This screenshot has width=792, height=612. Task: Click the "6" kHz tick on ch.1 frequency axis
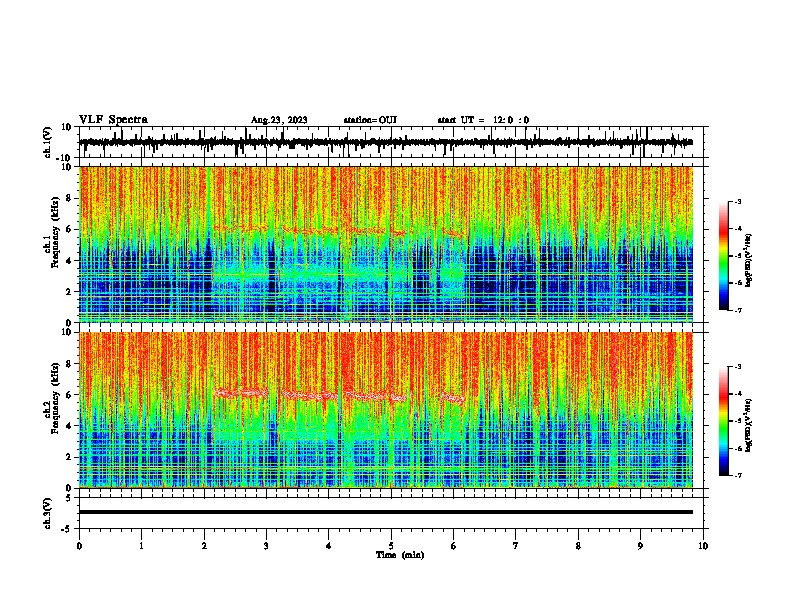click(70, 229)
